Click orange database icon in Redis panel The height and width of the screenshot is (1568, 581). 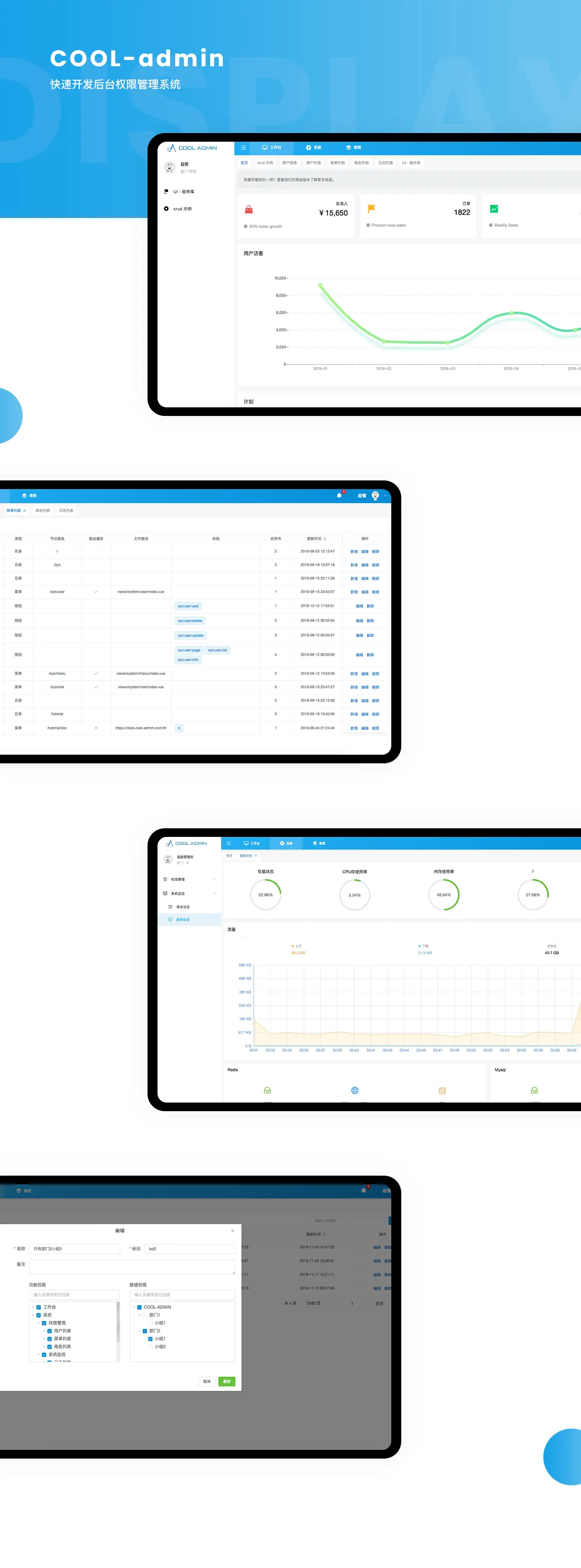pos(442,1091)
